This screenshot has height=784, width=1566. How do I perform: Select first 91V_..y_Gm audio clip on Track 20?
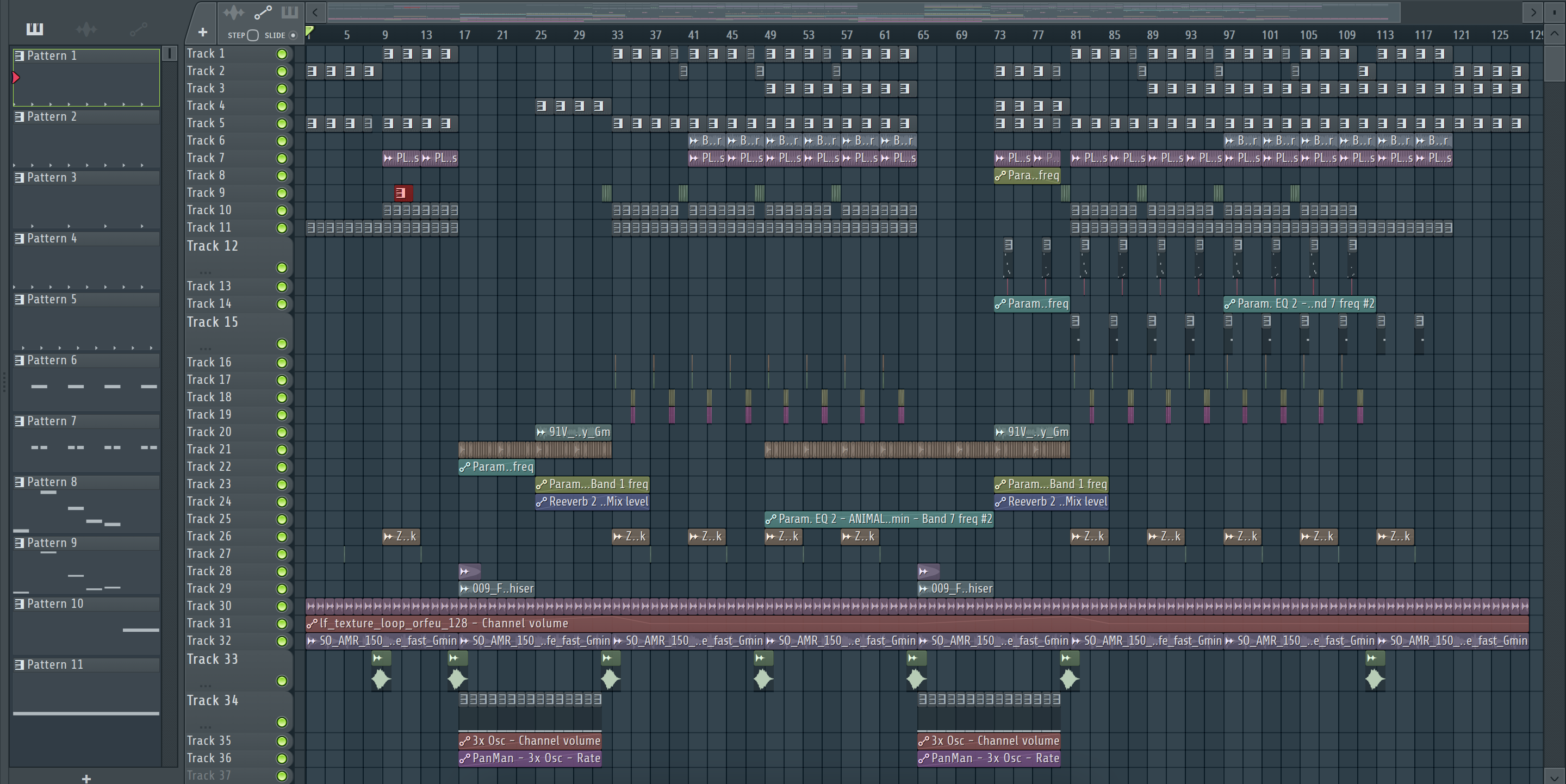tap(573, 432)
